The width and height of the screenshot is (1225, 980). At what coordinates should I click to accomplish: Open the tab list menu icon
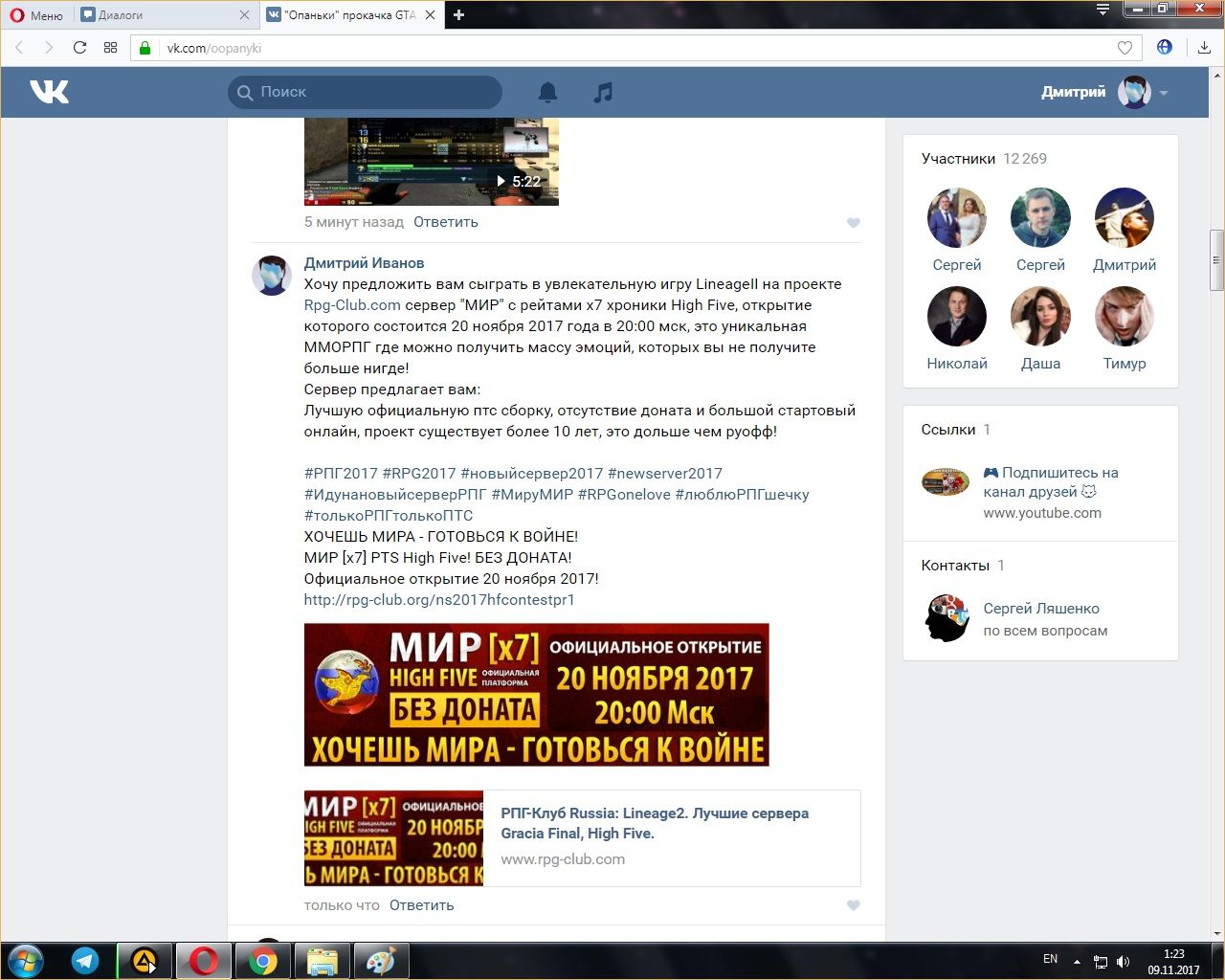click(1102, 10)
